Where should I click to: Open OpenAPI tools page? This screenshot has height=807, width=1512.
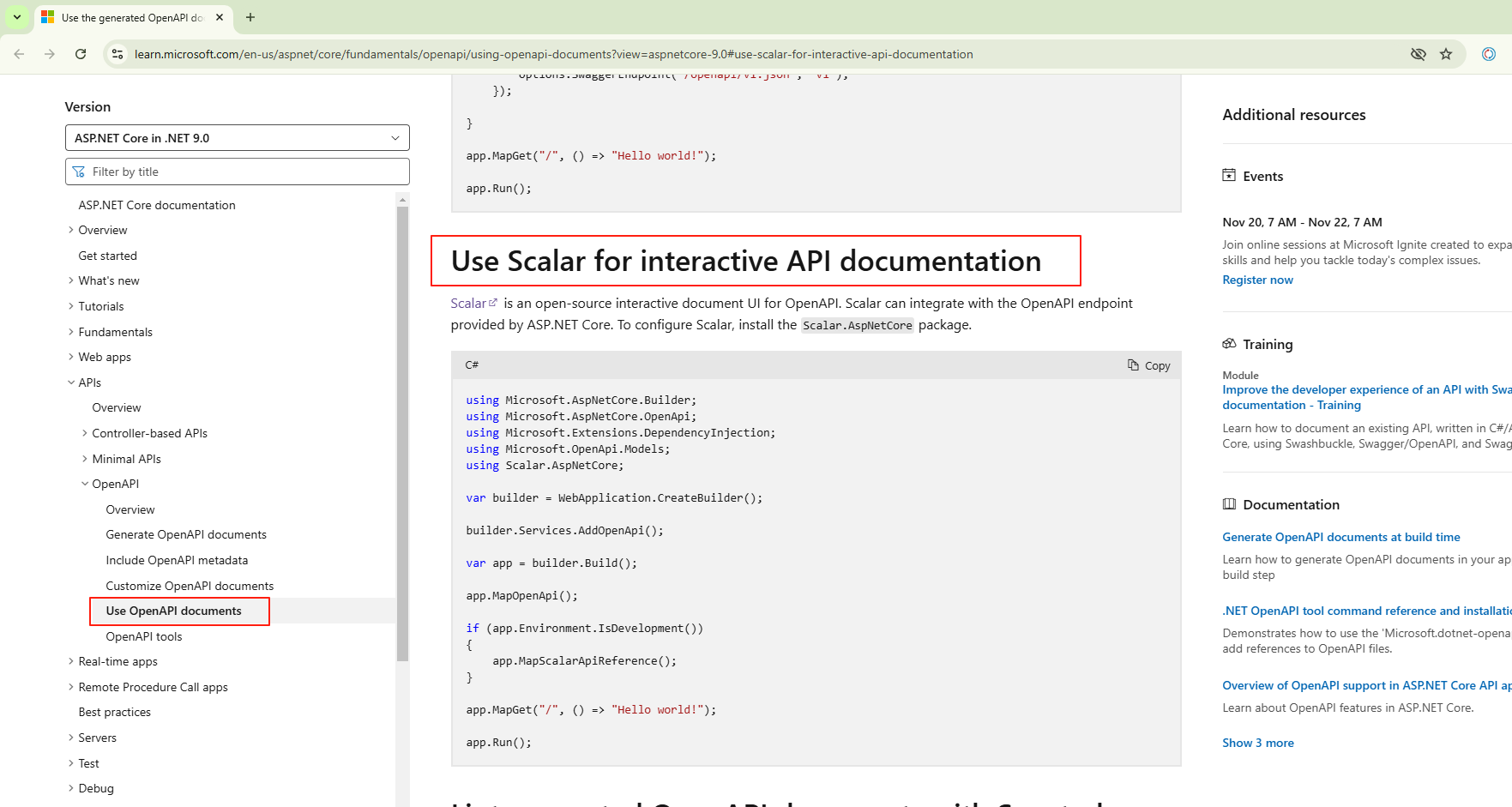click(144, 636)
